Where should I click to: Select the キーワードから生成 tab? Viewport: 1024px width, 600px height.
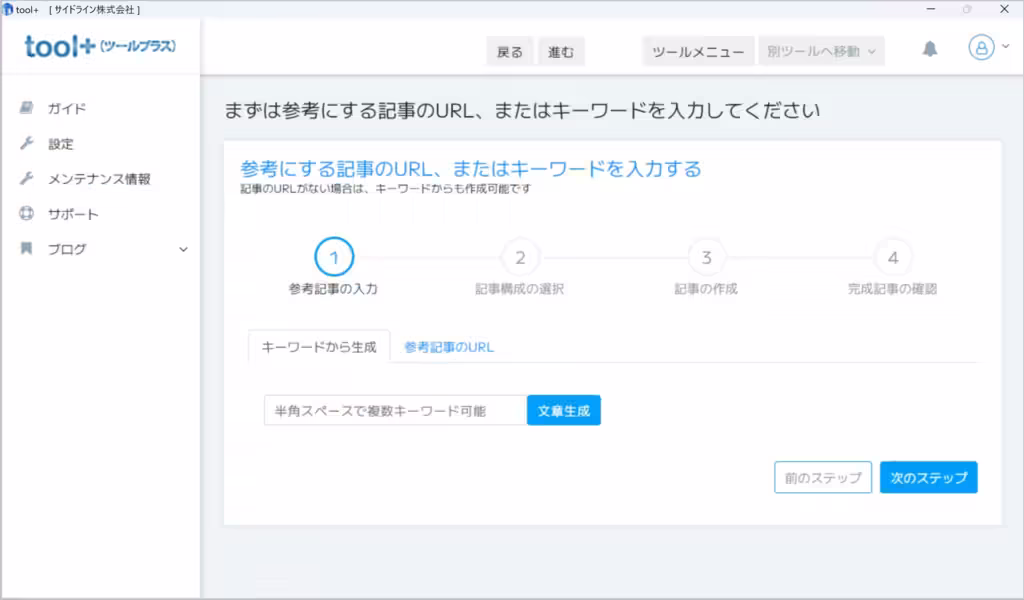point(318,344)
